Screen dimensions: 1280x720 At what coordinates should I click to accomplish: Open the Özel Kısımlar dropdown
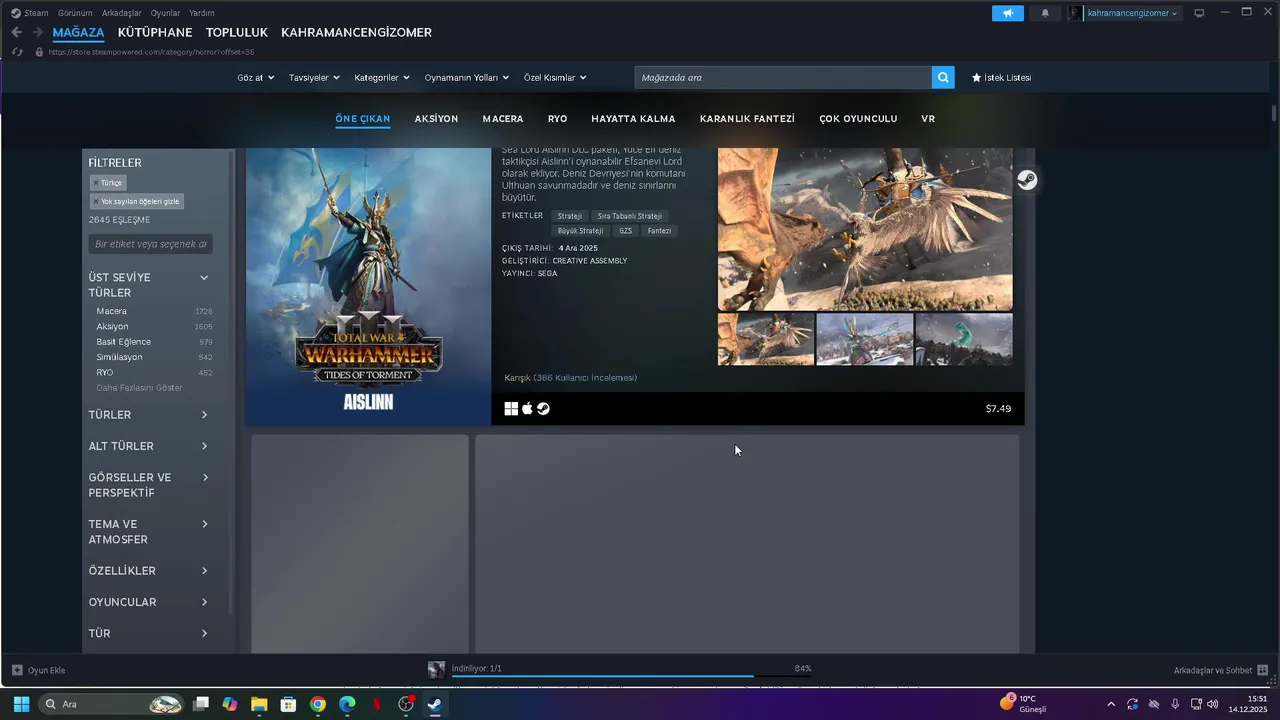click(x=555, y=77)
